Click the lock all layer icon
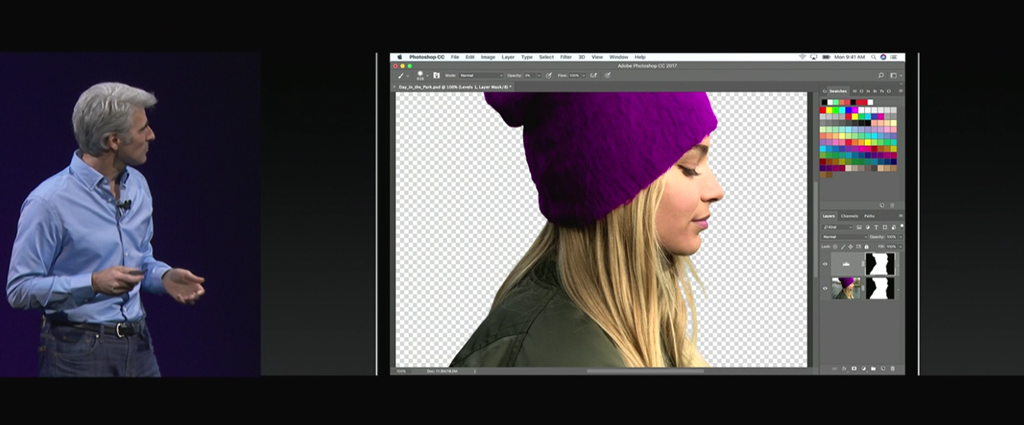Image resolution: width=1024 pixels, height=425 pixels. click(x=868, y=246)
